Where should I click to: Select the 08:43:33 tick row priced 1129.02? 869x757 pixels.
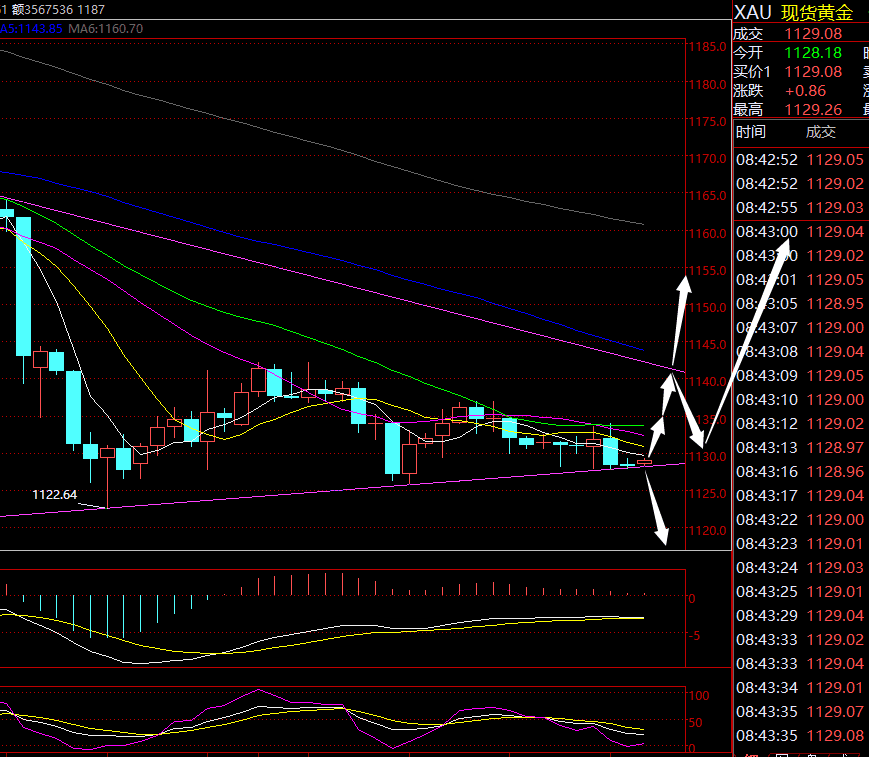click(x=800, y=640)
